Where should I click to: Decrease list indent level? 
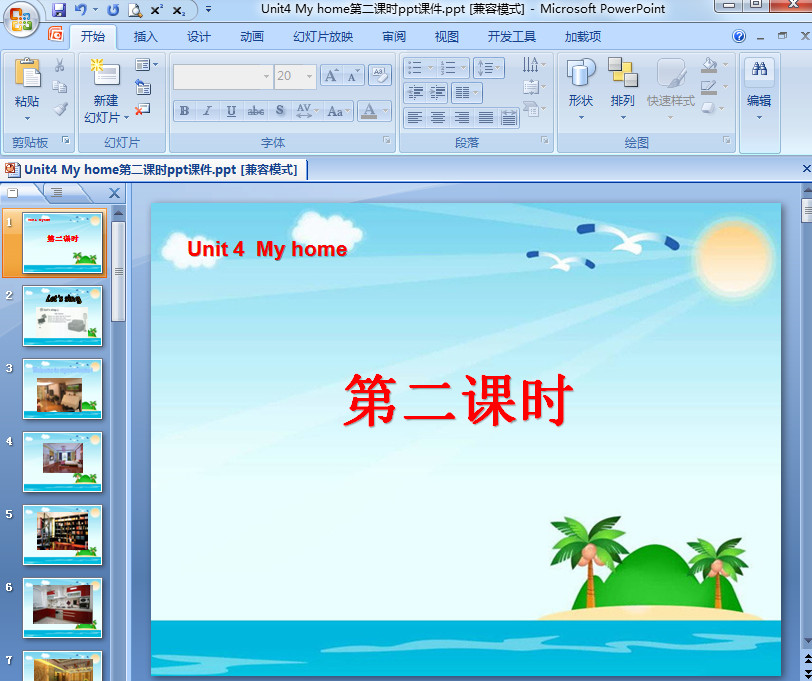coord(415,93)
